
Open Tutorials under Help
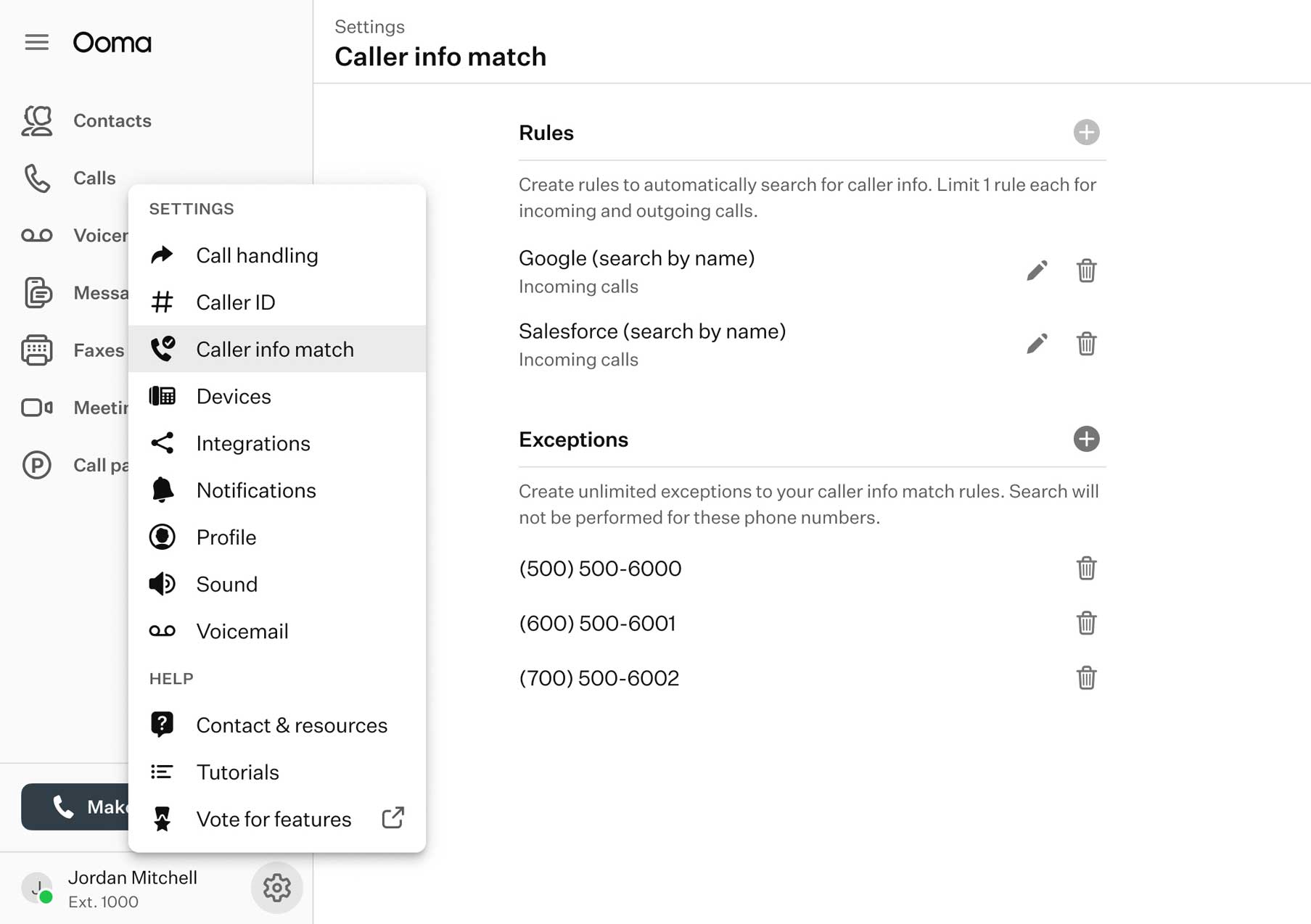(x=237, y=772)
